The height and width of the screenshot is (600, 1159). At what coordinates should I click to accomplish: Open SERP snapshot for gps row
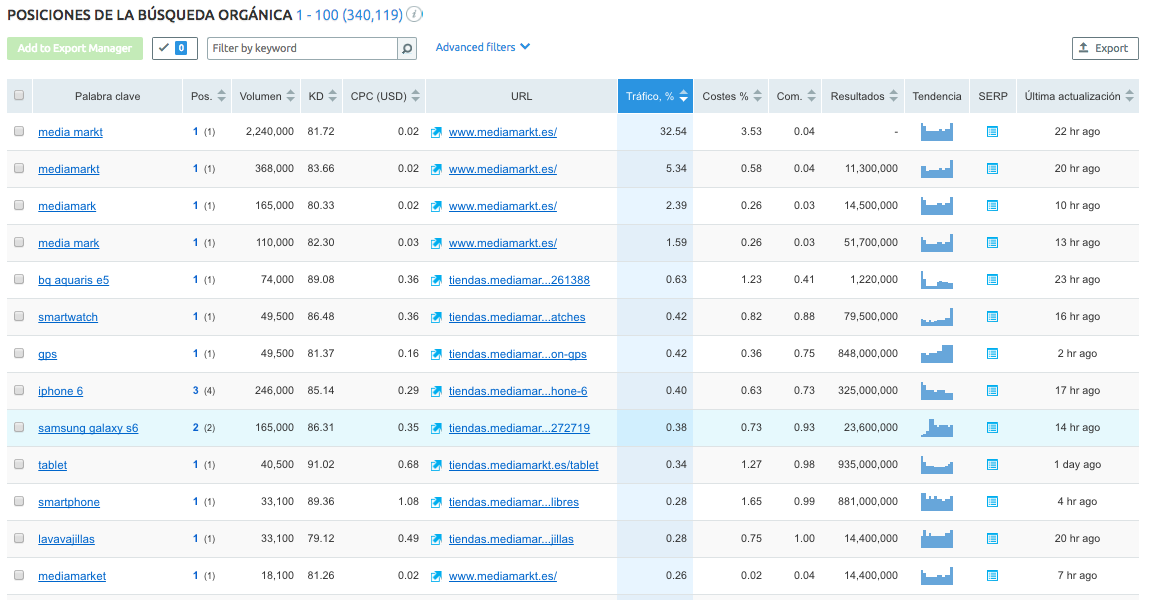point(992,353)
